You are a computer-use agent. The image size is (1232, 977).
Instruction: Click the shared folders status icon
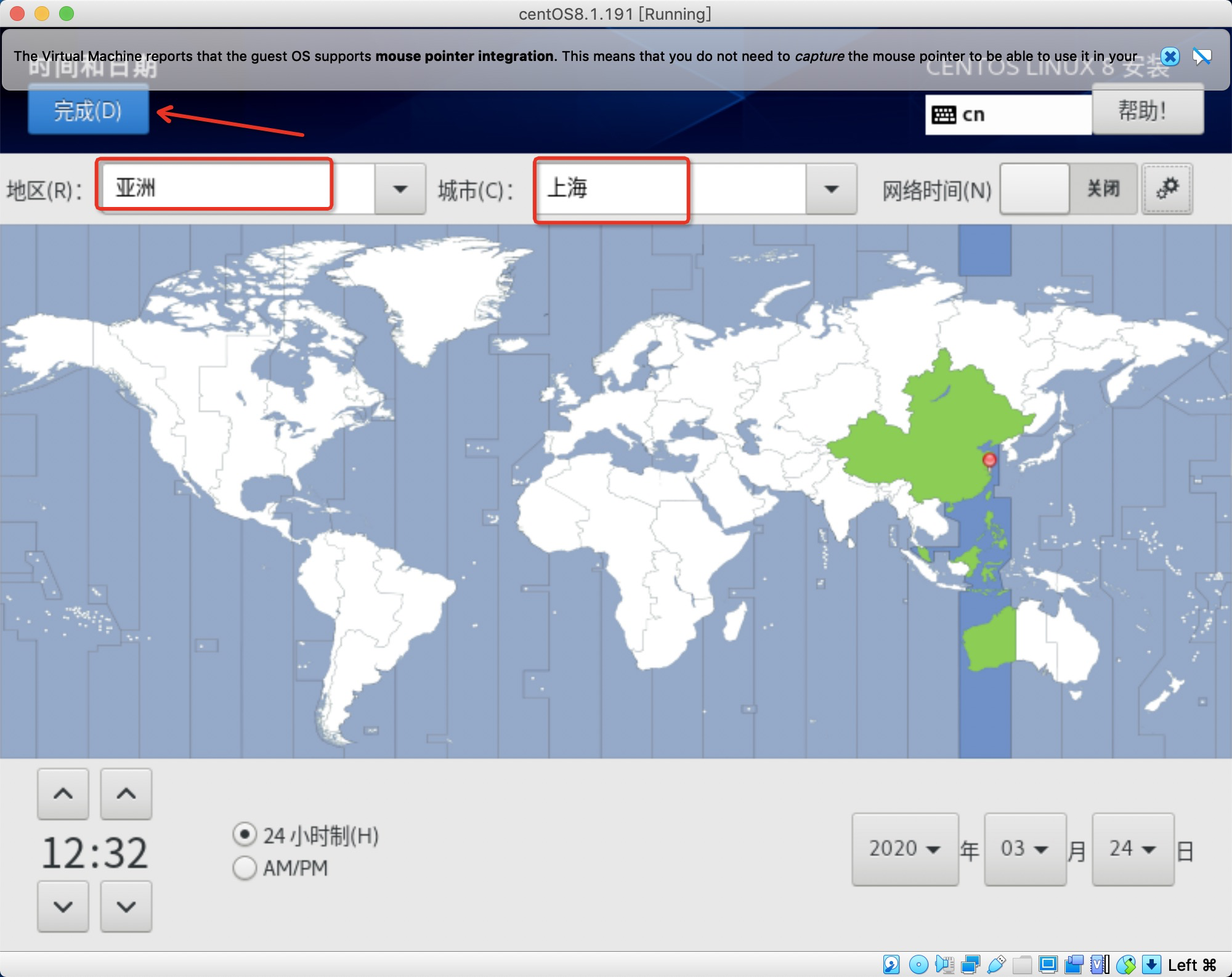point(1022,964)
